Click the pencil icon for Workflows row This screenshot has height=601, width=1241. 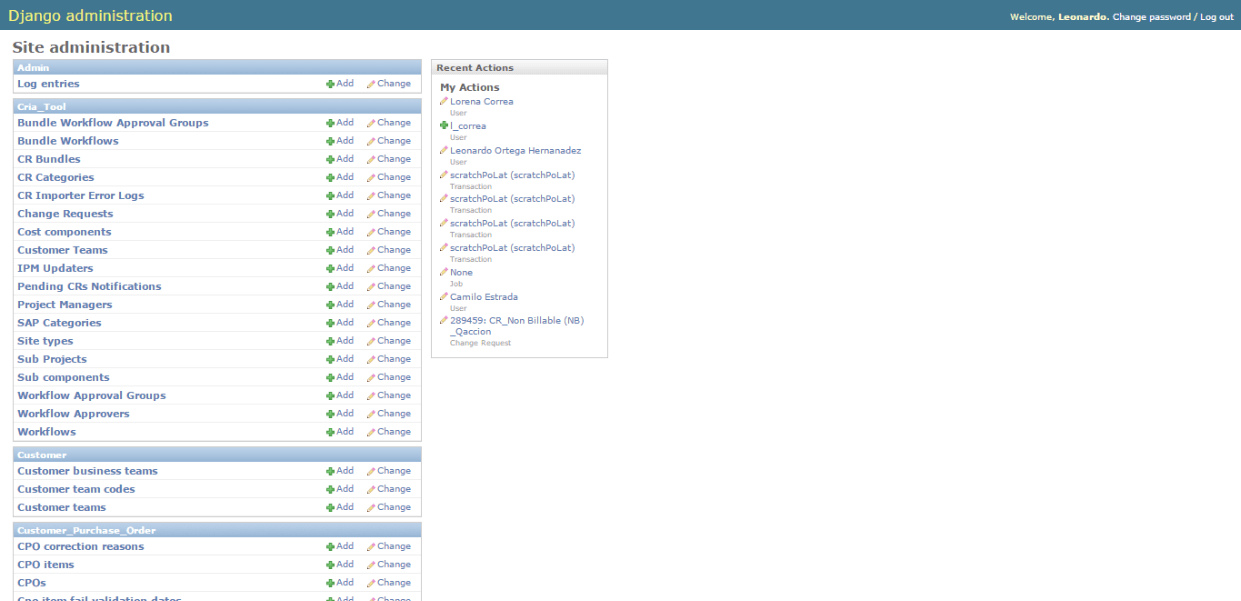[371, 432]
